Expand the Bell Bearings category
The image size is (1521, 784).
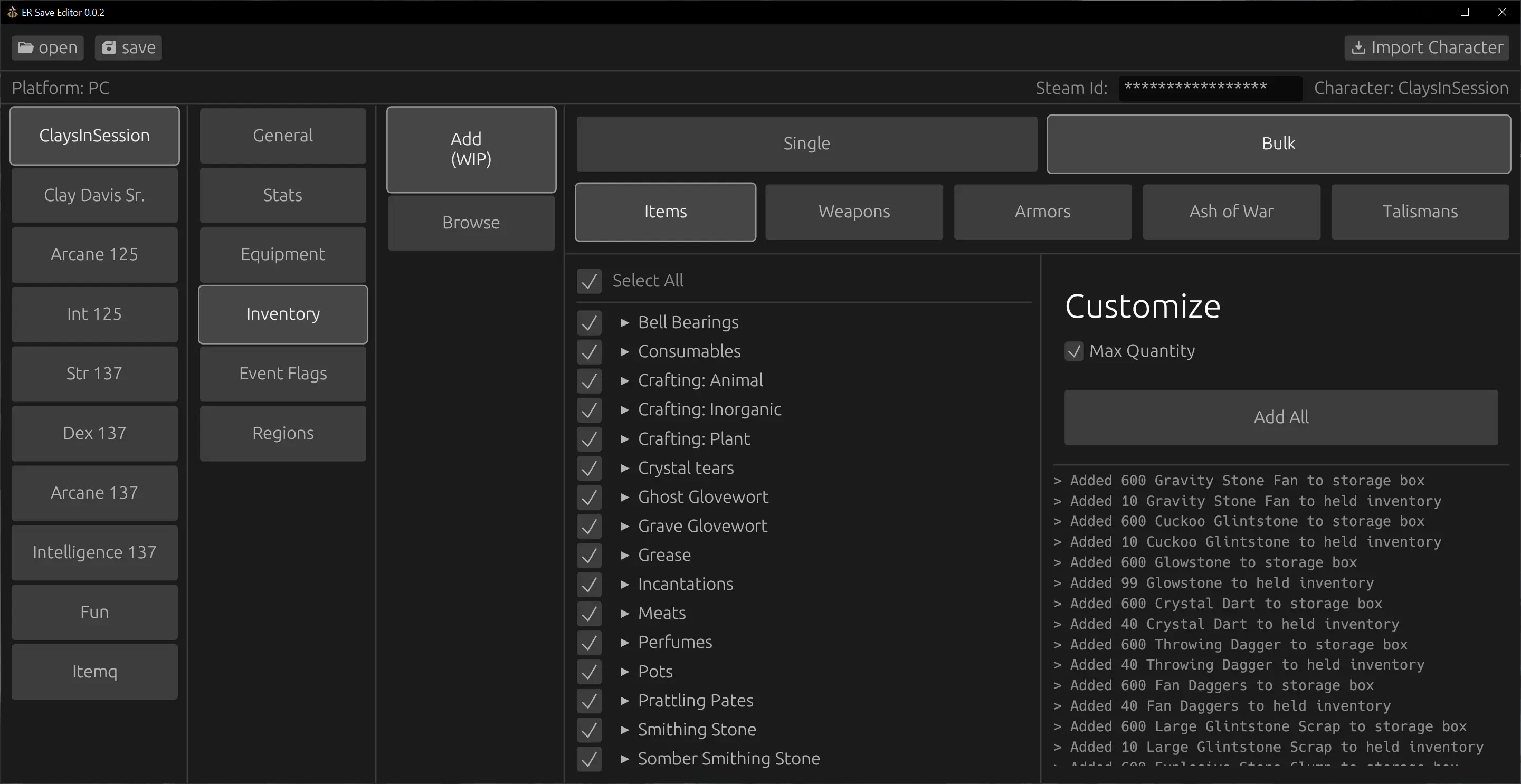coord(625,322)
